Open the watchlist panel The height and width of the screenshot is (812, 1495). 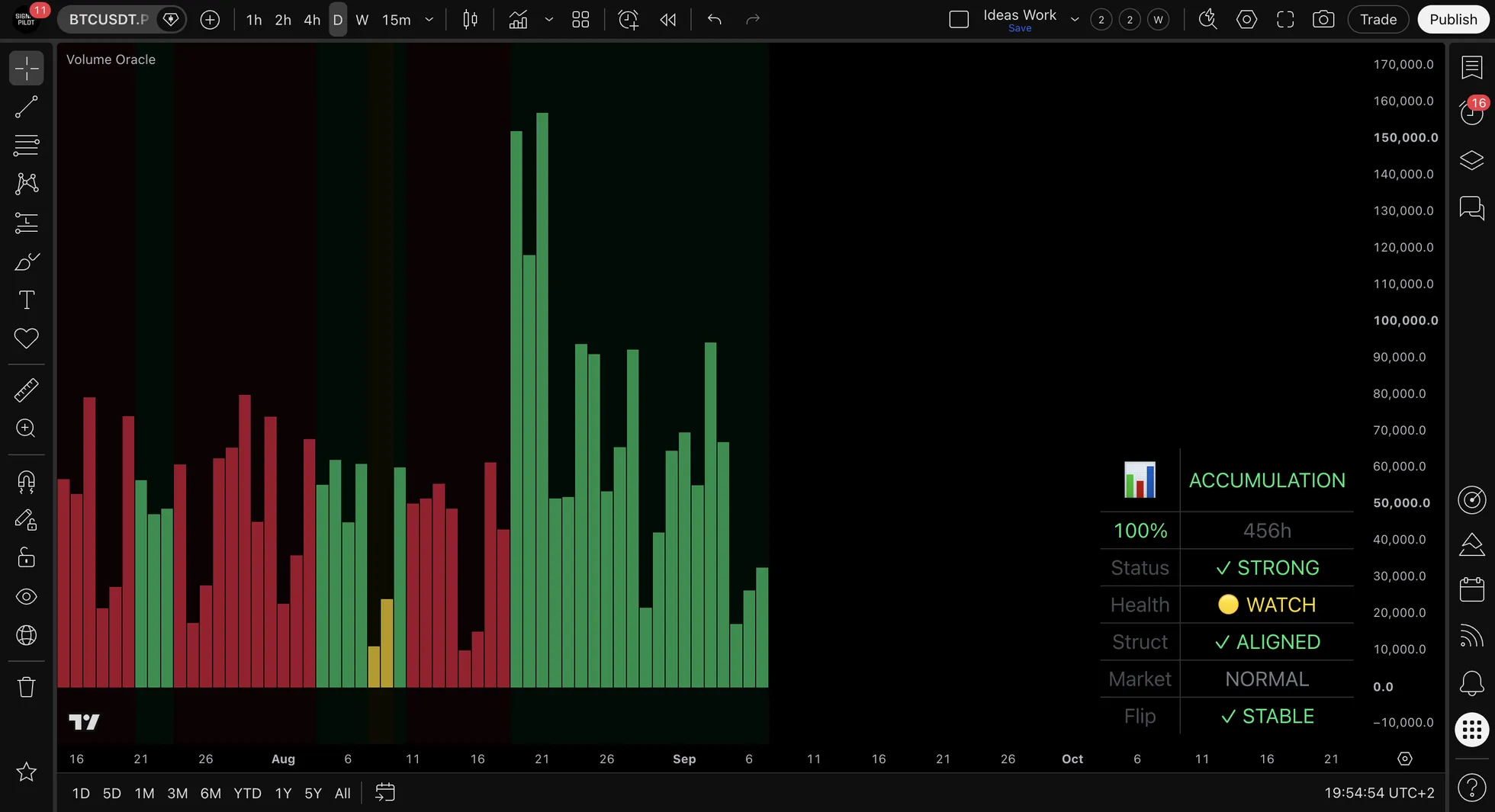(x=1472, y=67)
